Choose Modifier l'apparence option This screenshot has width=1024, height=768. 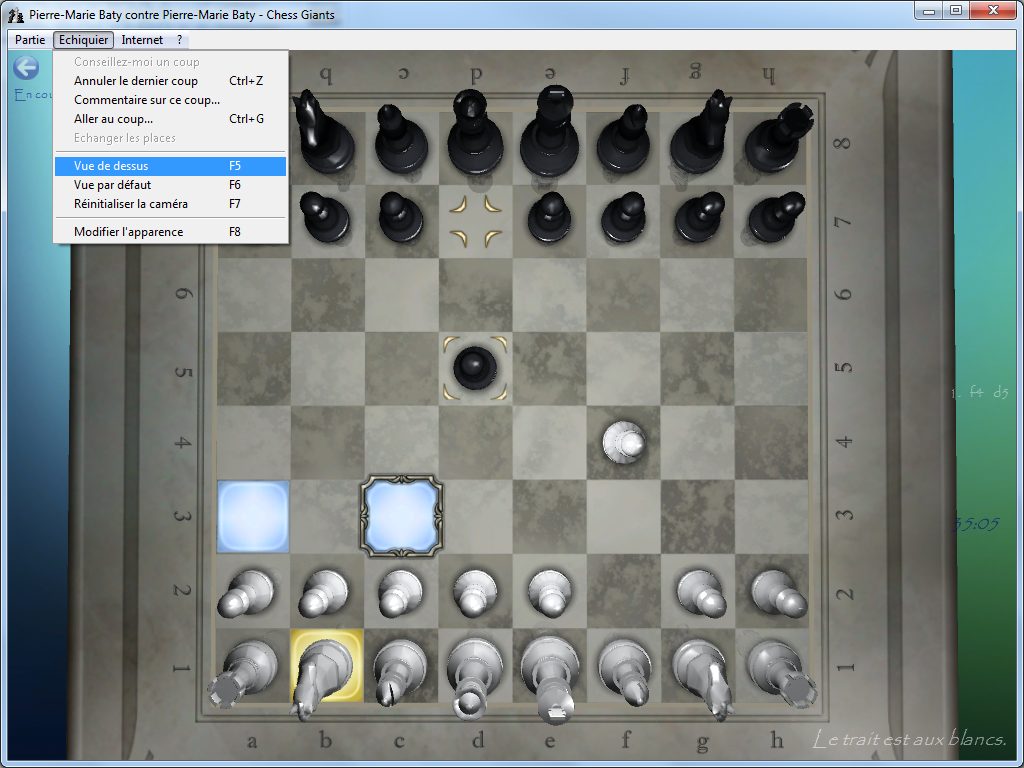pos(128,232)
